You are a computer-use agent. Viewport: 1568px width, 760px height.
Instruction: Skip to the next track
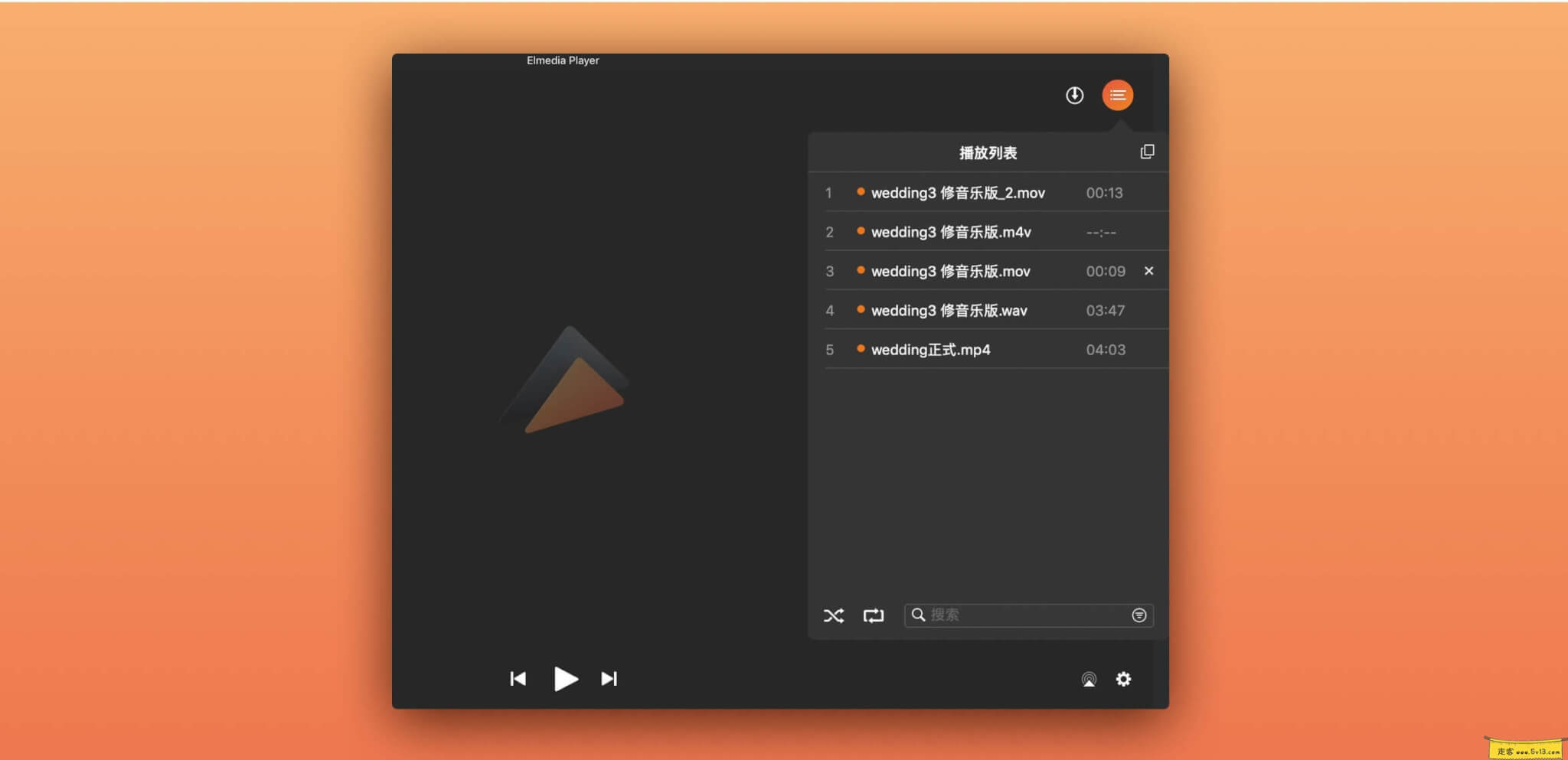point(609,678)
